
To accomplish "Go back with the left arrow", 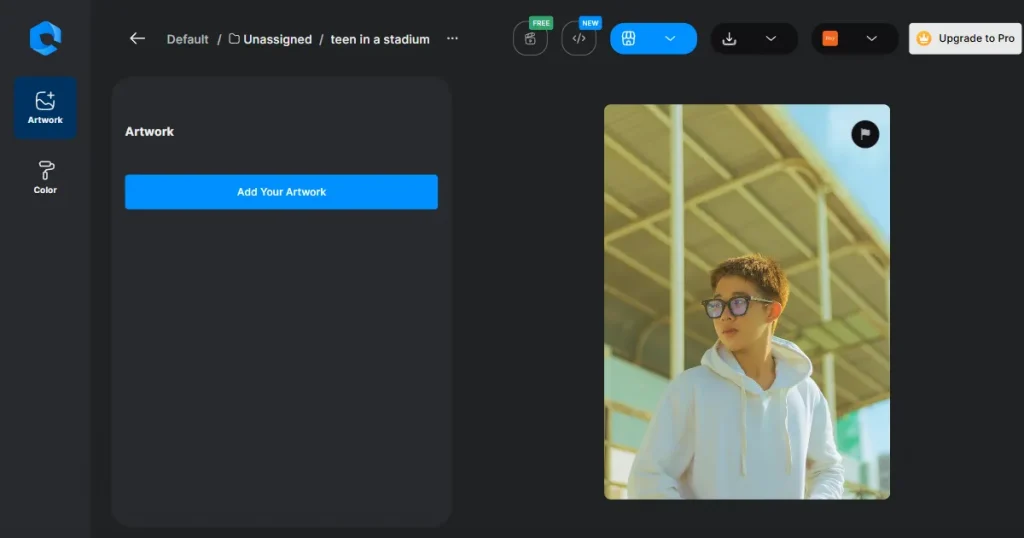I will 137,39.
